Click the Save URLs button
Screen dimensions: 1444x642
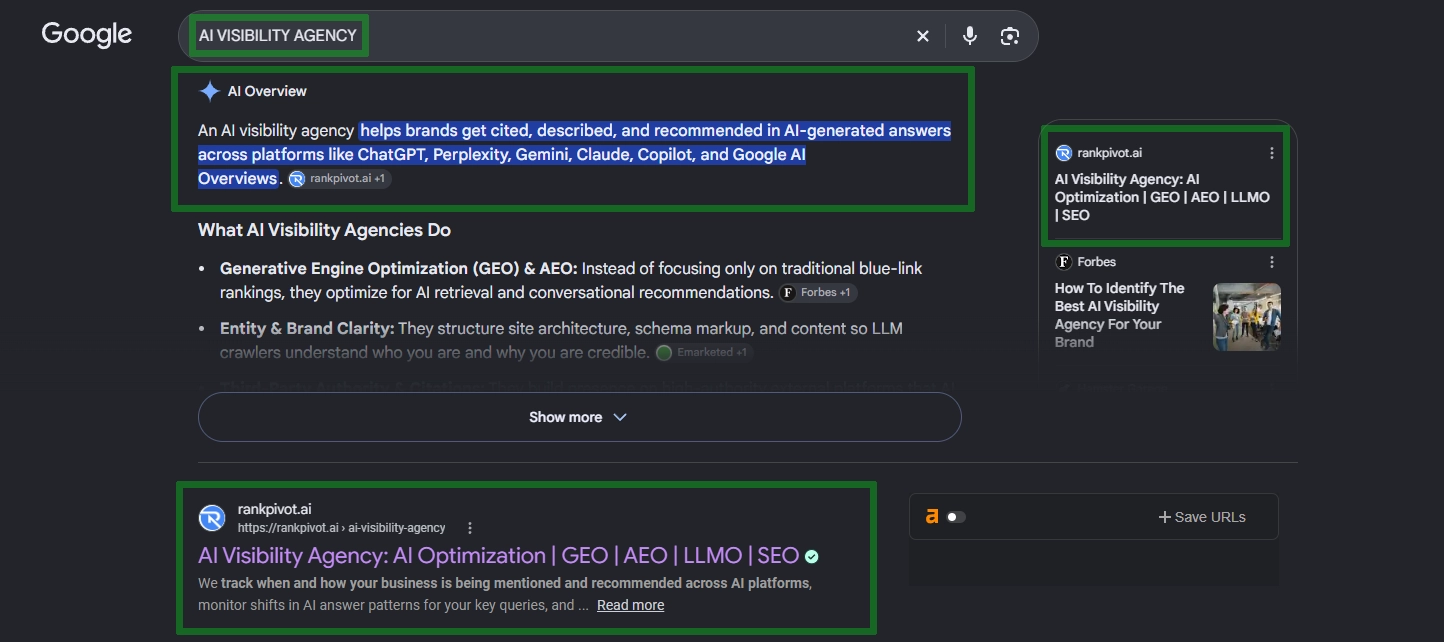(1202, 517)
